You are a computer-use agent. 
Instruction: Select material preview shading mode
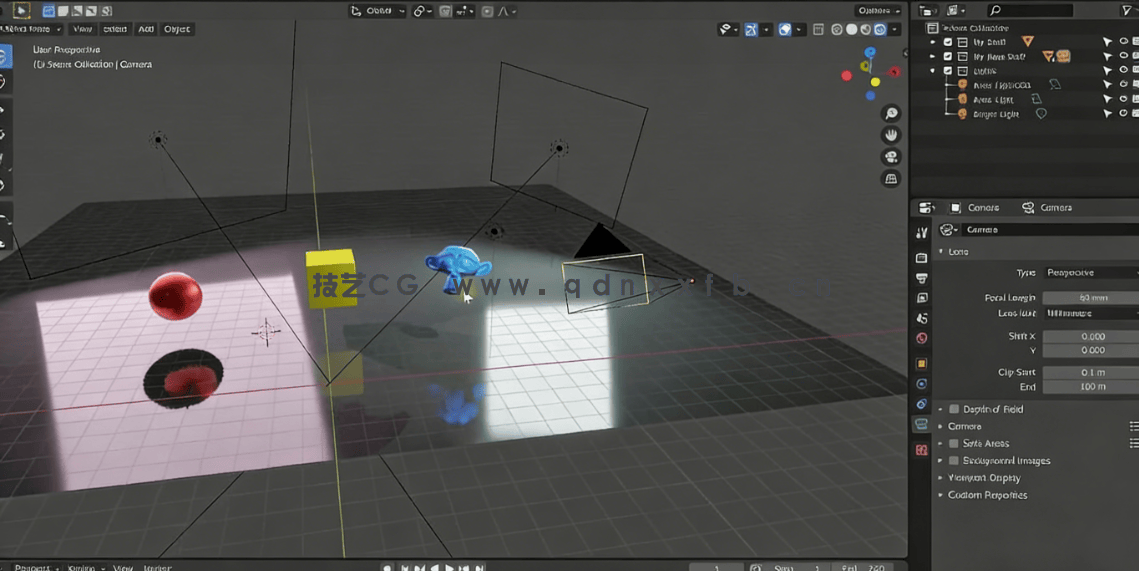tap(866, 30)
